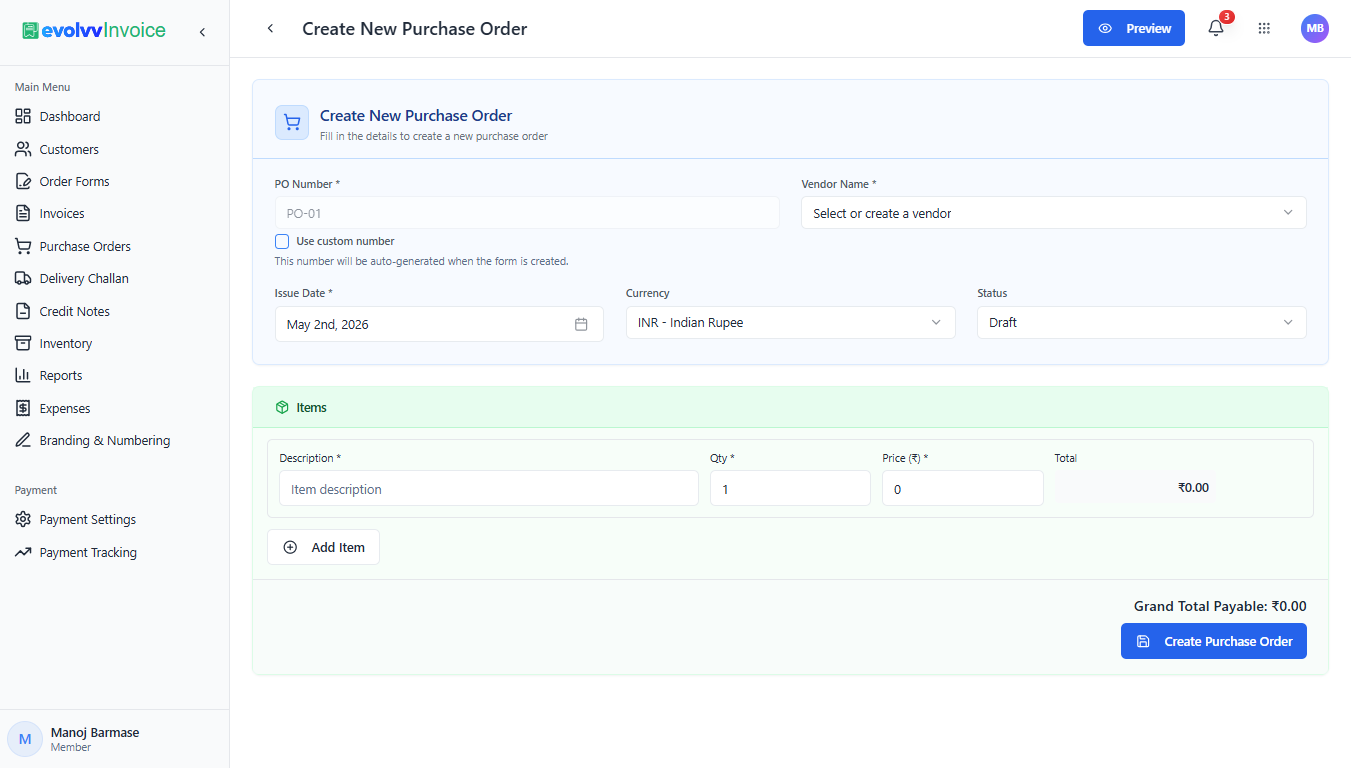Click the evolvvInvoice logo
This screenshot has width=1366, height=768.
pyautogui.click(x=94, y=31)
